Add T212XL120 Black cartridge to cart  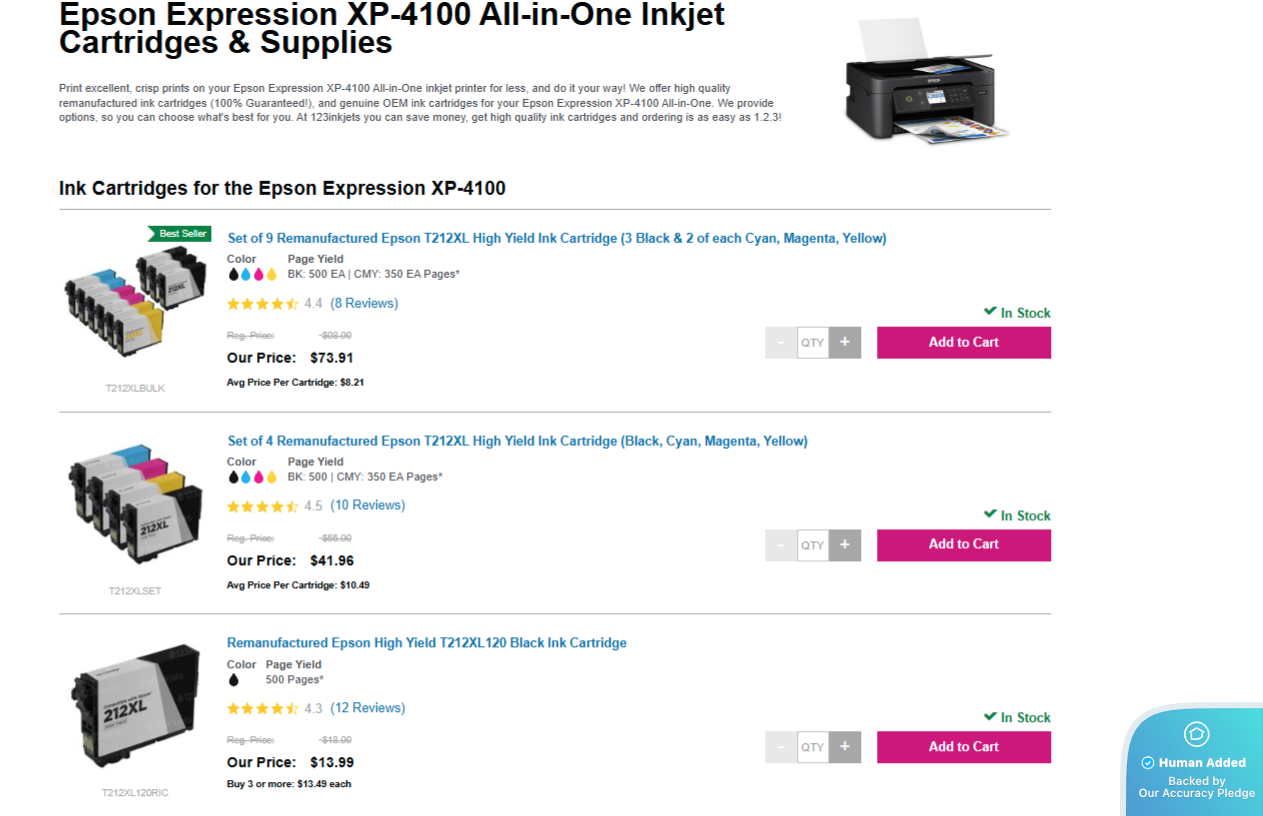point(964,747)
